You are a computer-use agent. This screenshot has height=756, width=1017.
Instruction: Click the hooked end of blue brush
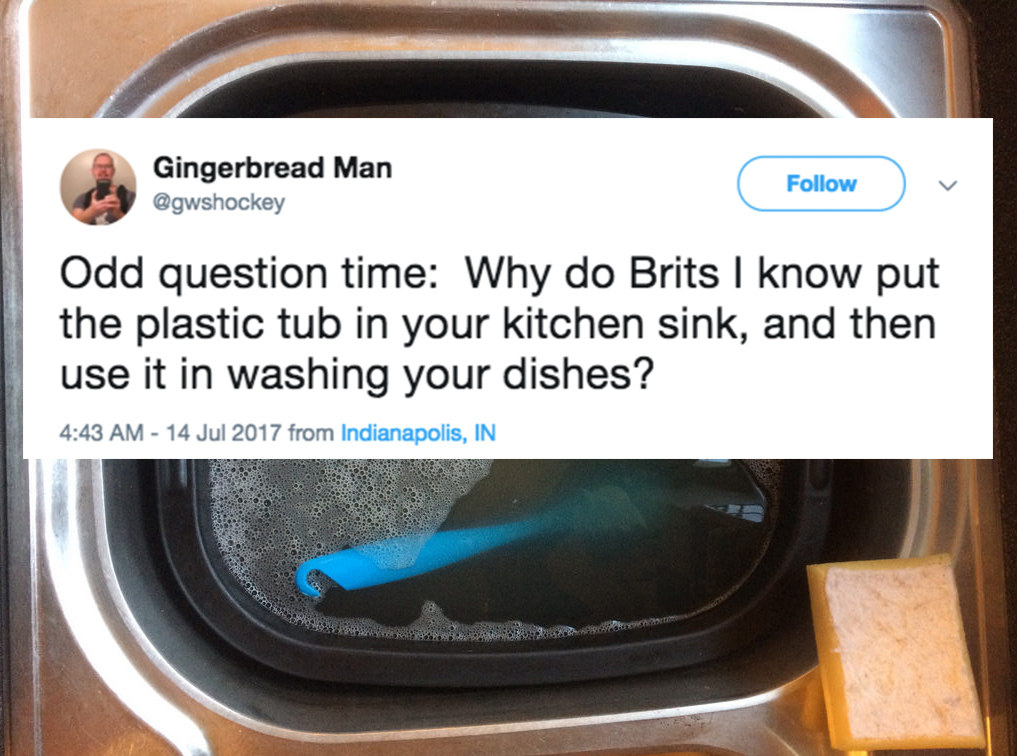pos(310,578)
